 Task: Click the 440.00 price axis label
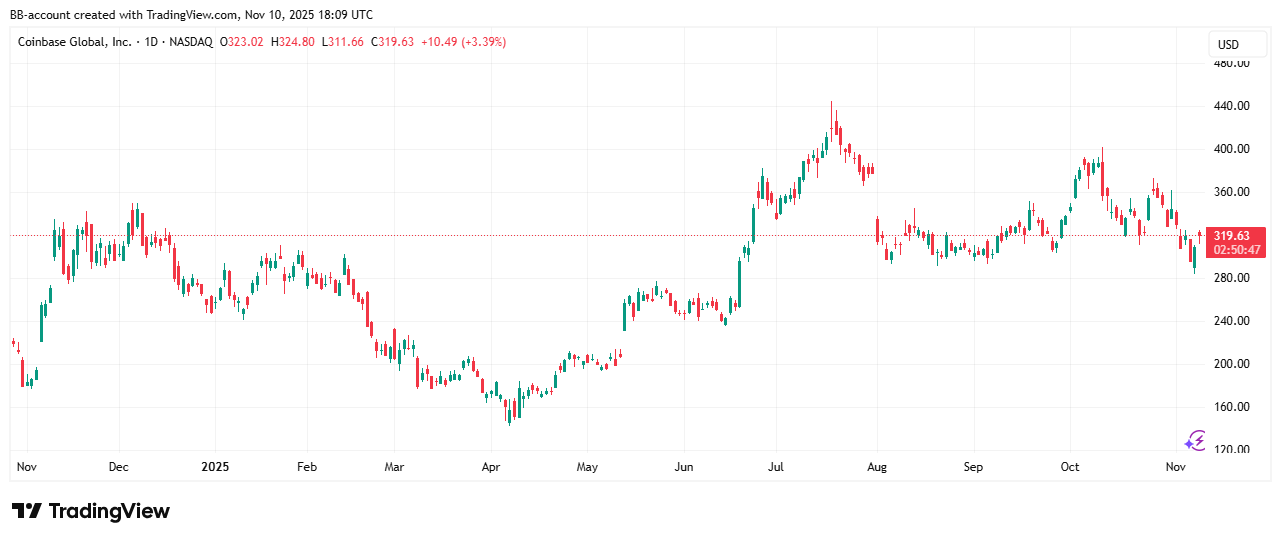(x=1231, y=106)
